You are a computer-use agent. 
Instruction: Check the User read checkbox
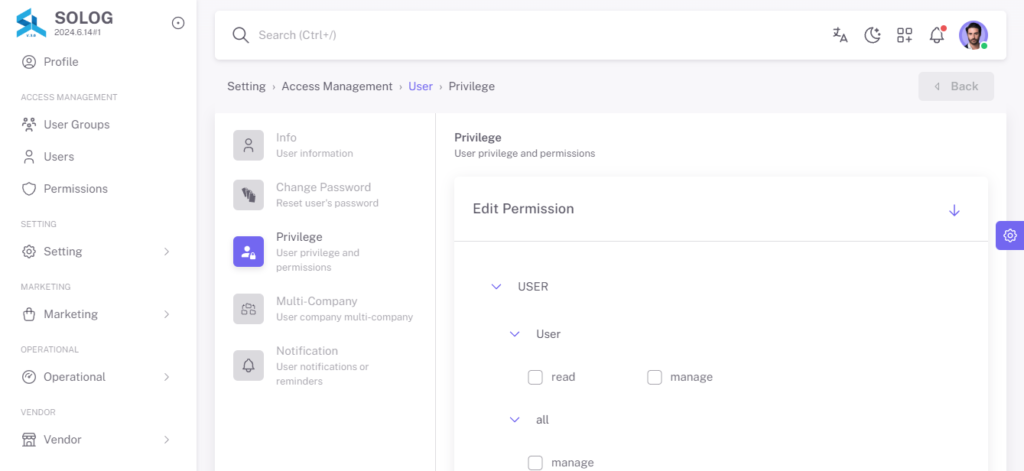(x=536, y=378)
